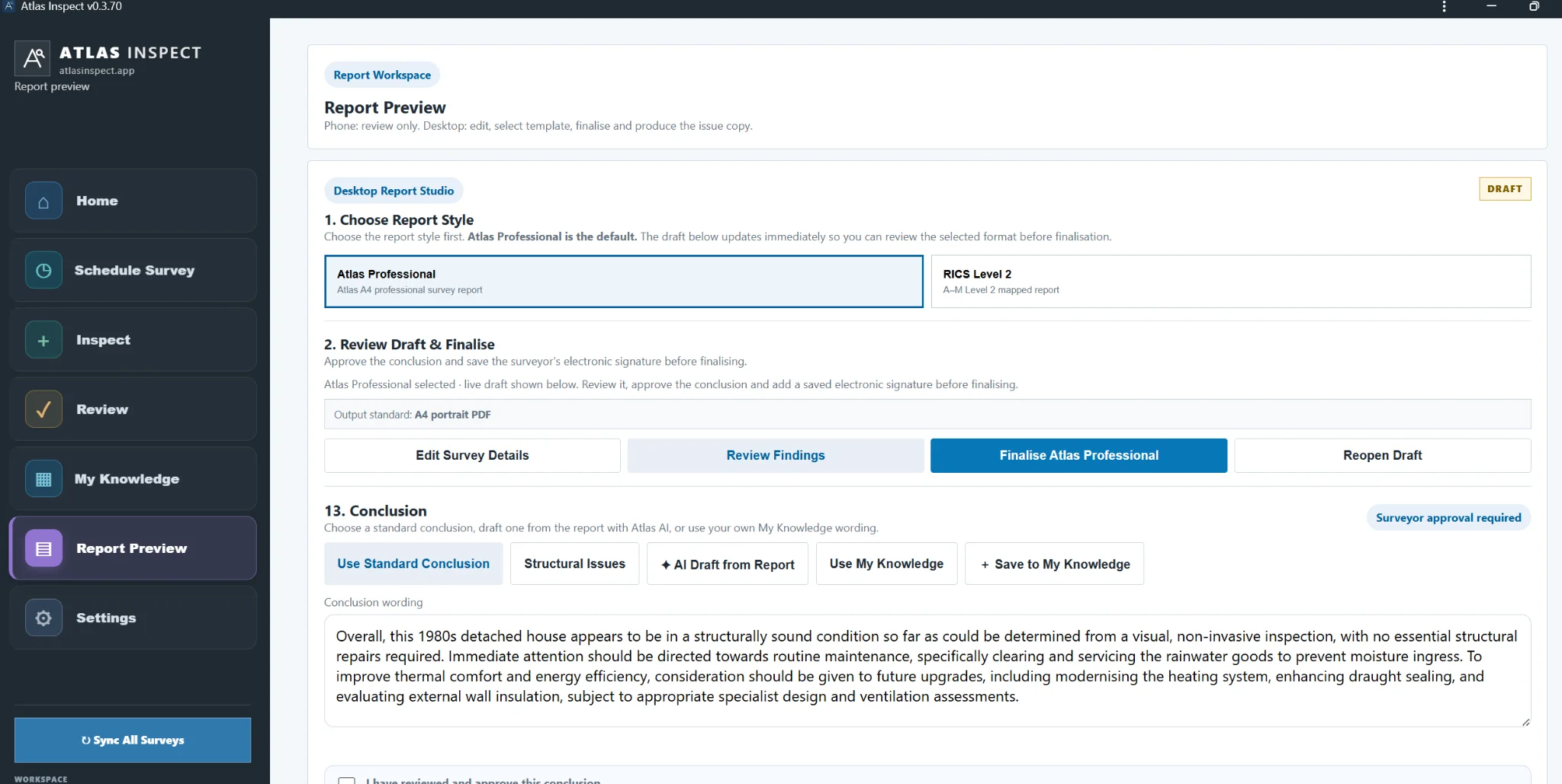Click the Schedule Survey clock icon
The height and width of the screenshot is (784, 1562).
[43, 271]
